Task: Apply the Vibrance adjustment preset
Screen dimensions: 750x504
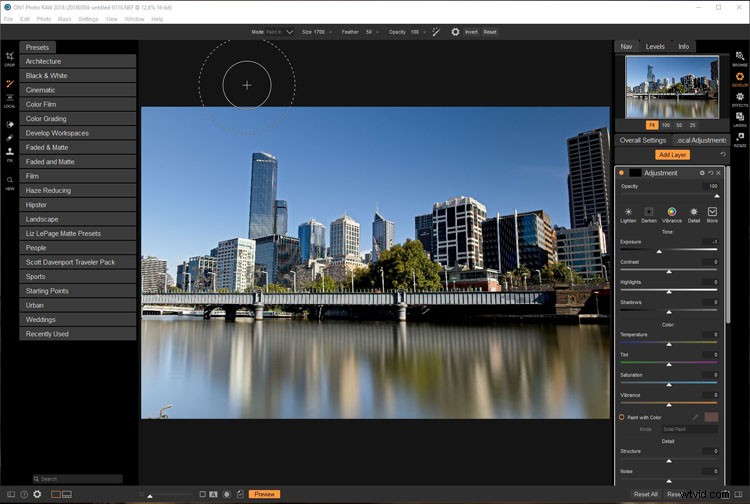Action: tap(672, 214)
